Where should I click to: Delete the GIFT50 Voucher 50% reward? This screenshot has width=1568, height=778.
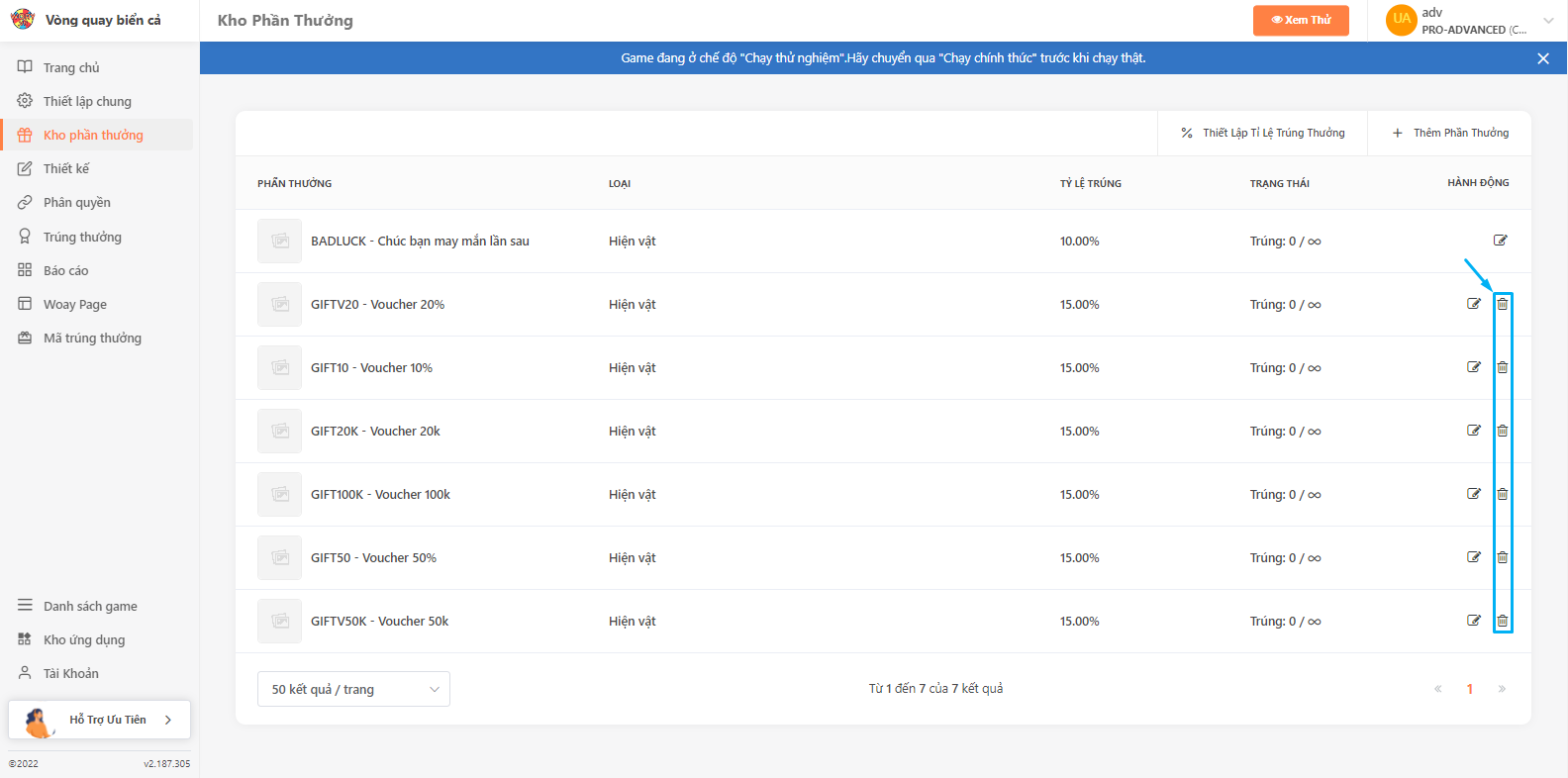click(1503, 557)
